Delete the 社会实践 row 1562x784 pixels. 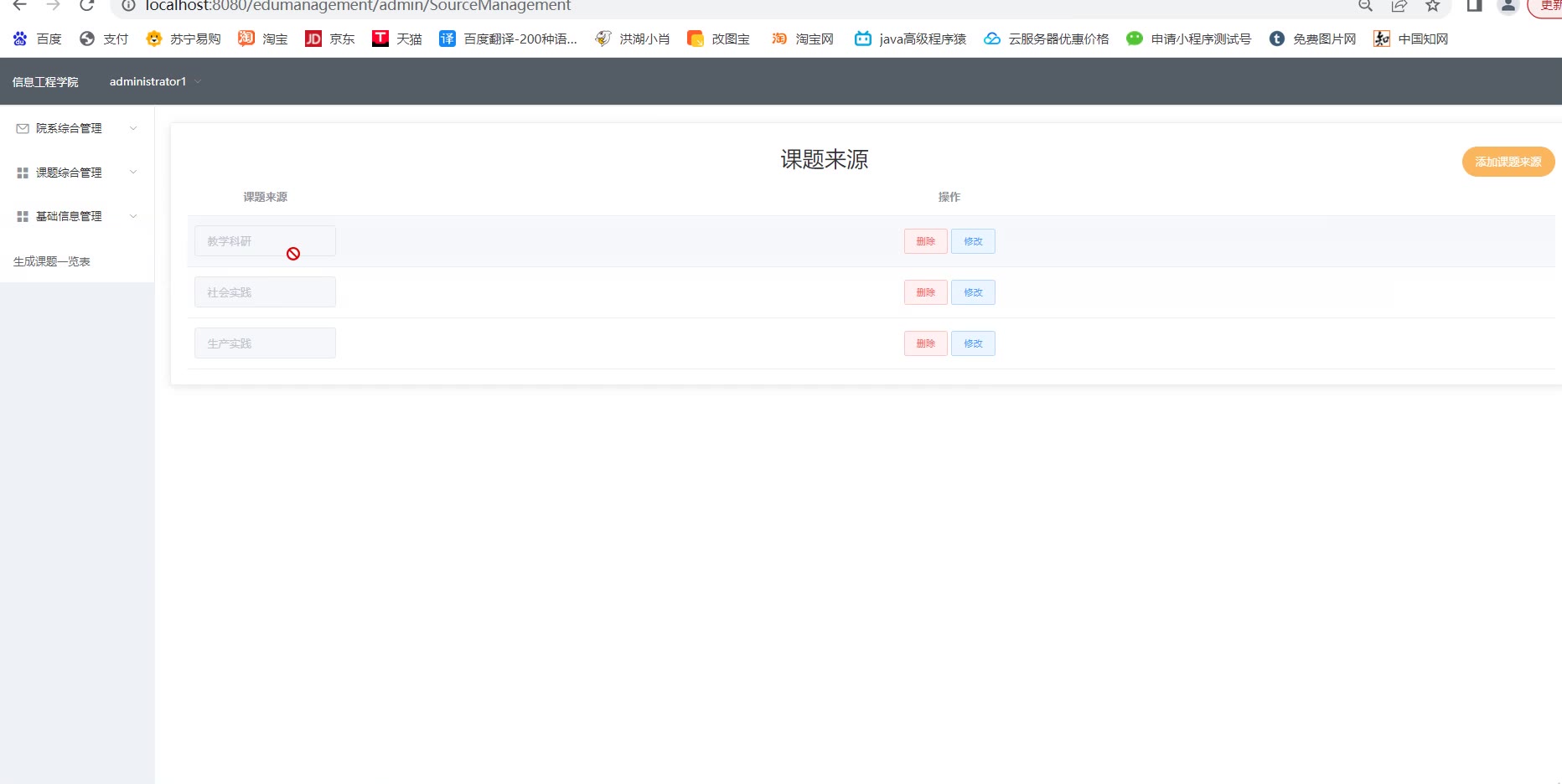click(x=926, y=292)
